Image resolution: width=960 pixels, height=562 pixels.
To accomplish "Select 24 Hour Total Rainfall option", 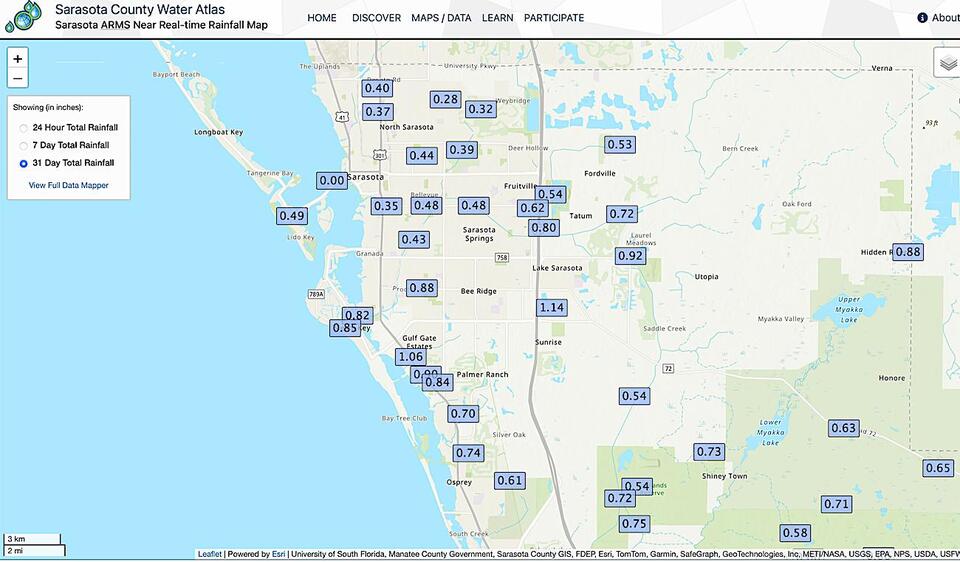I will pyautogui.click(x=23, y=128).
